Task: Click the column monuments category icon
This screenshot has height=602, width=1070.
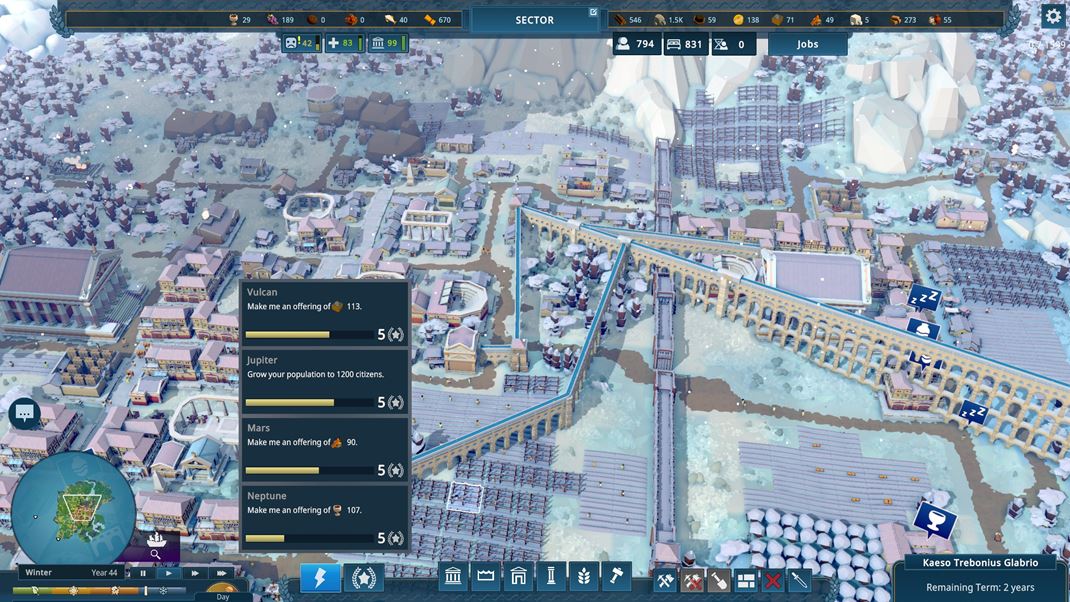Action: point(551,577)
